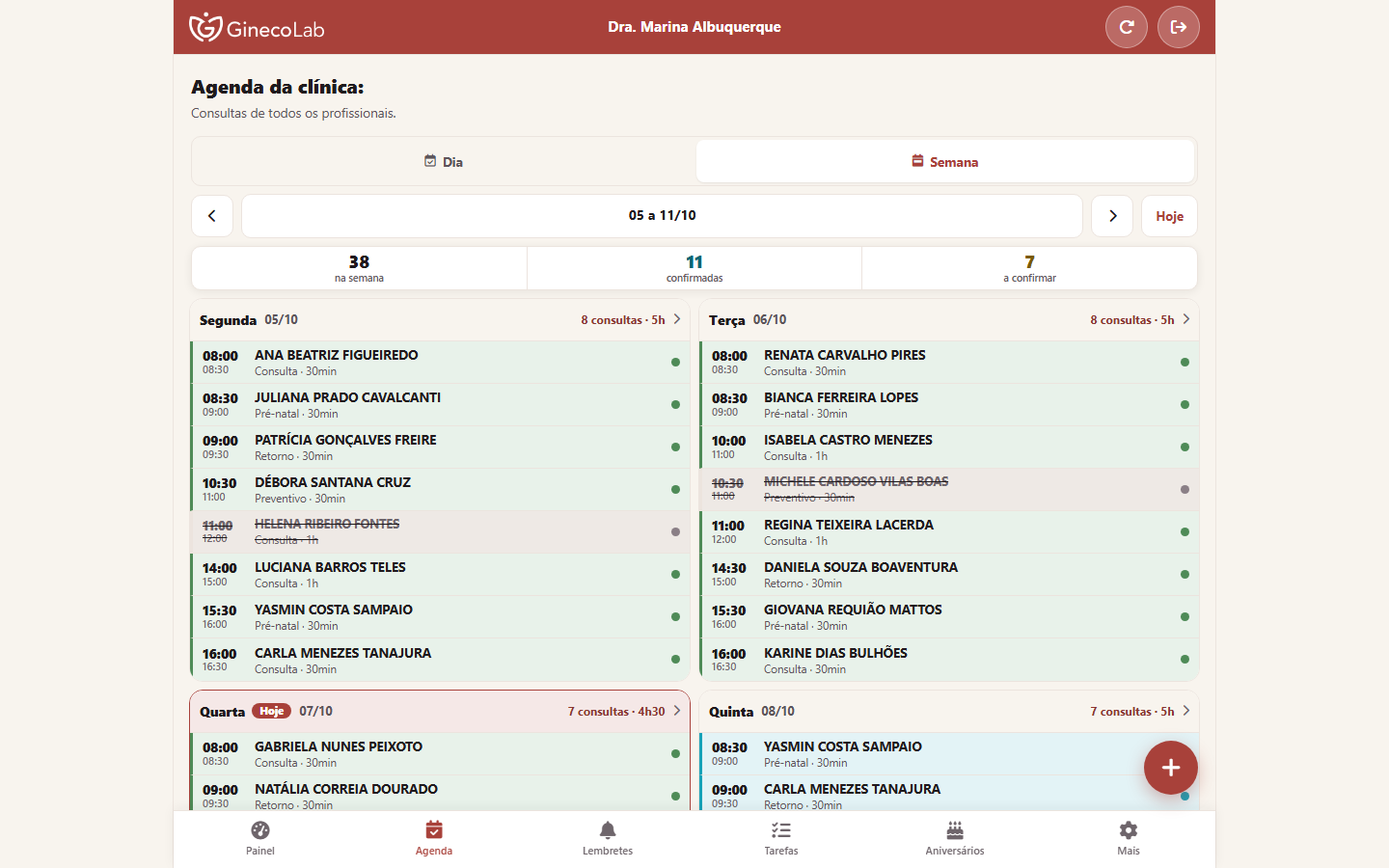The width and height of the screenshot is (1389, 868).
Task: Open Luciana Barros Teles appointment
Action: click(x=441, y=575)
